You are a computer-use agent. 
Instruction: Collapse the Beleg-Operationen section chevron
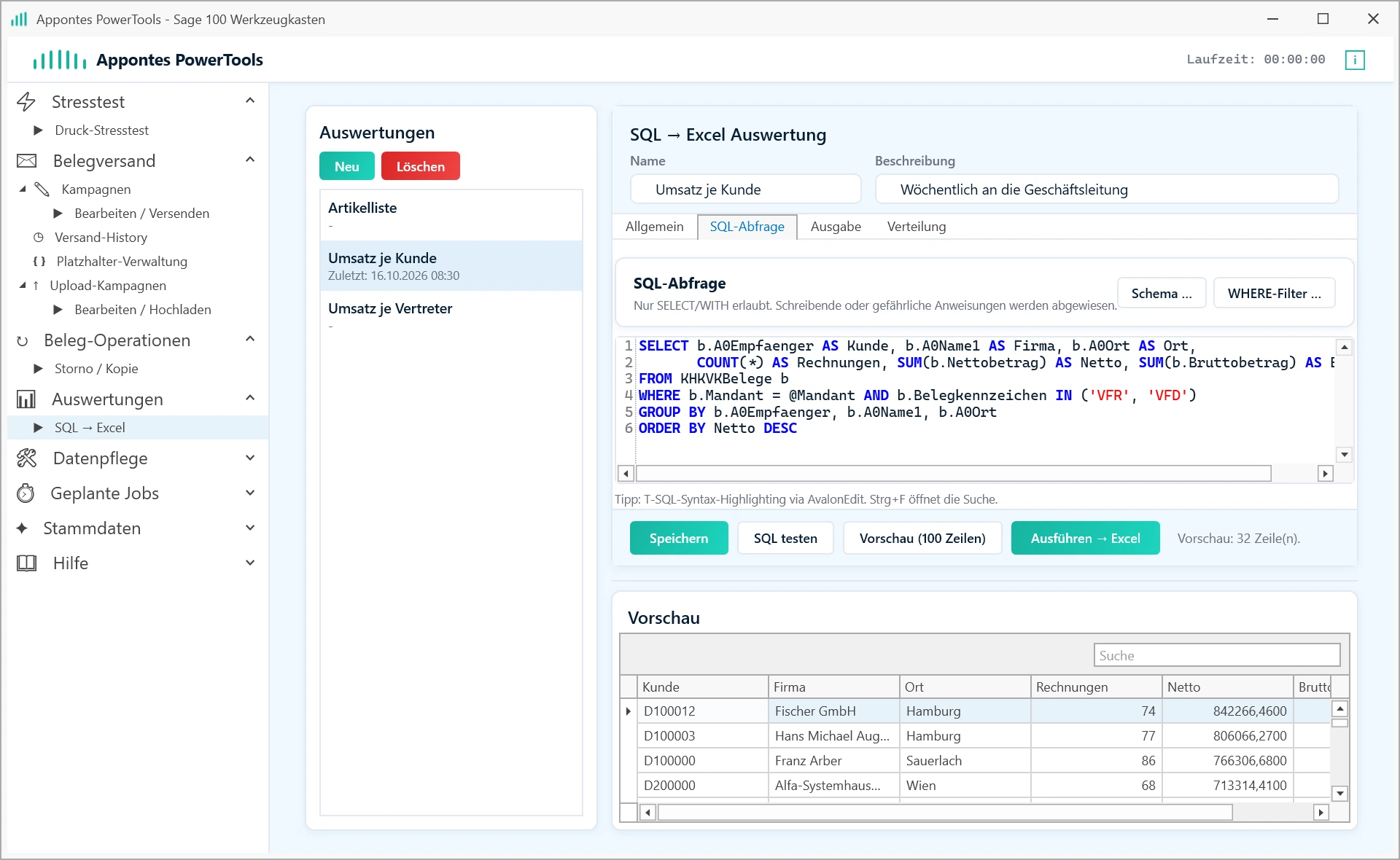click(x=250, y=339)
